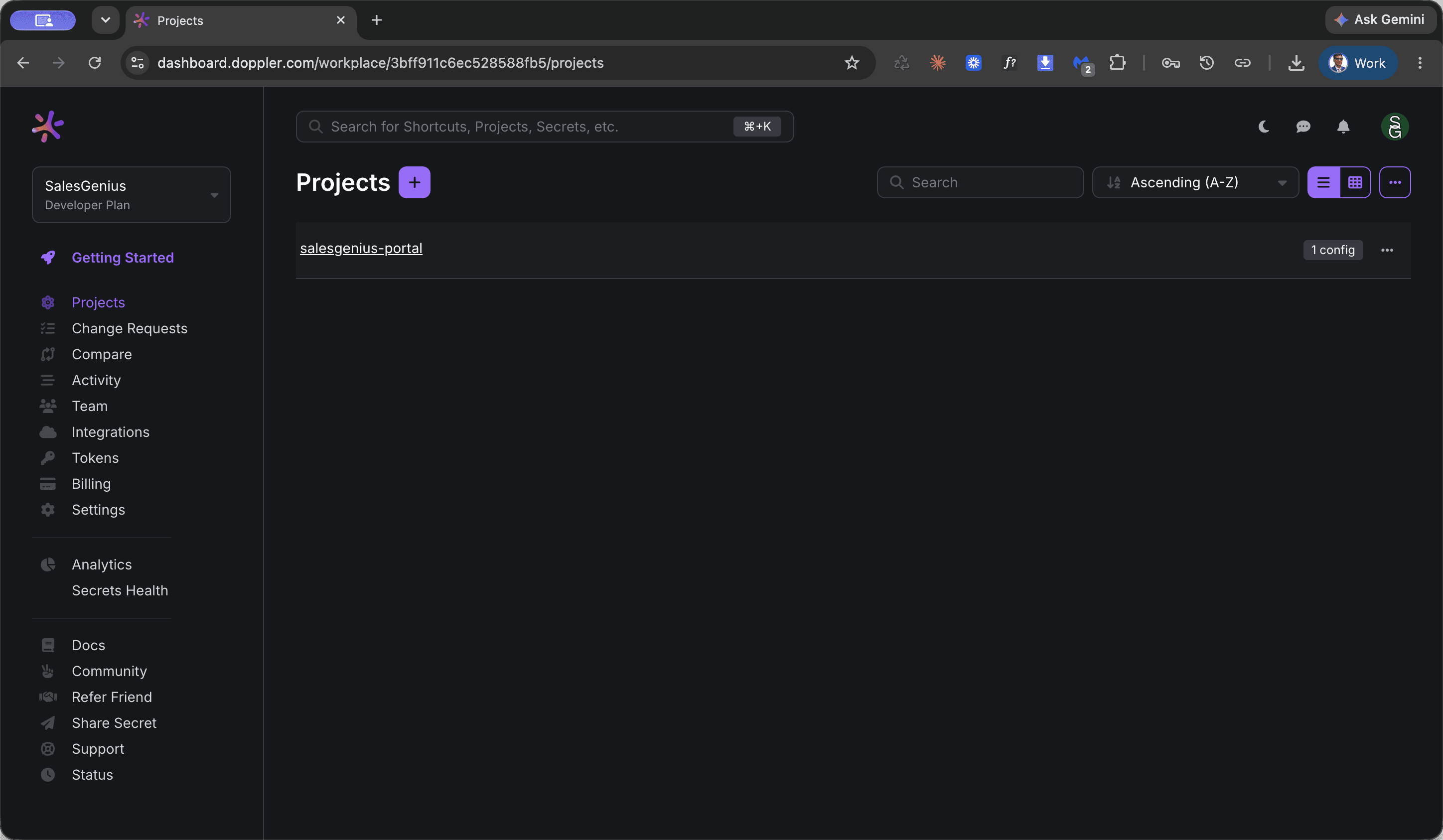1443x840 pixels.
Task: Click the address bar URL
Action: [x=380, y=63]
